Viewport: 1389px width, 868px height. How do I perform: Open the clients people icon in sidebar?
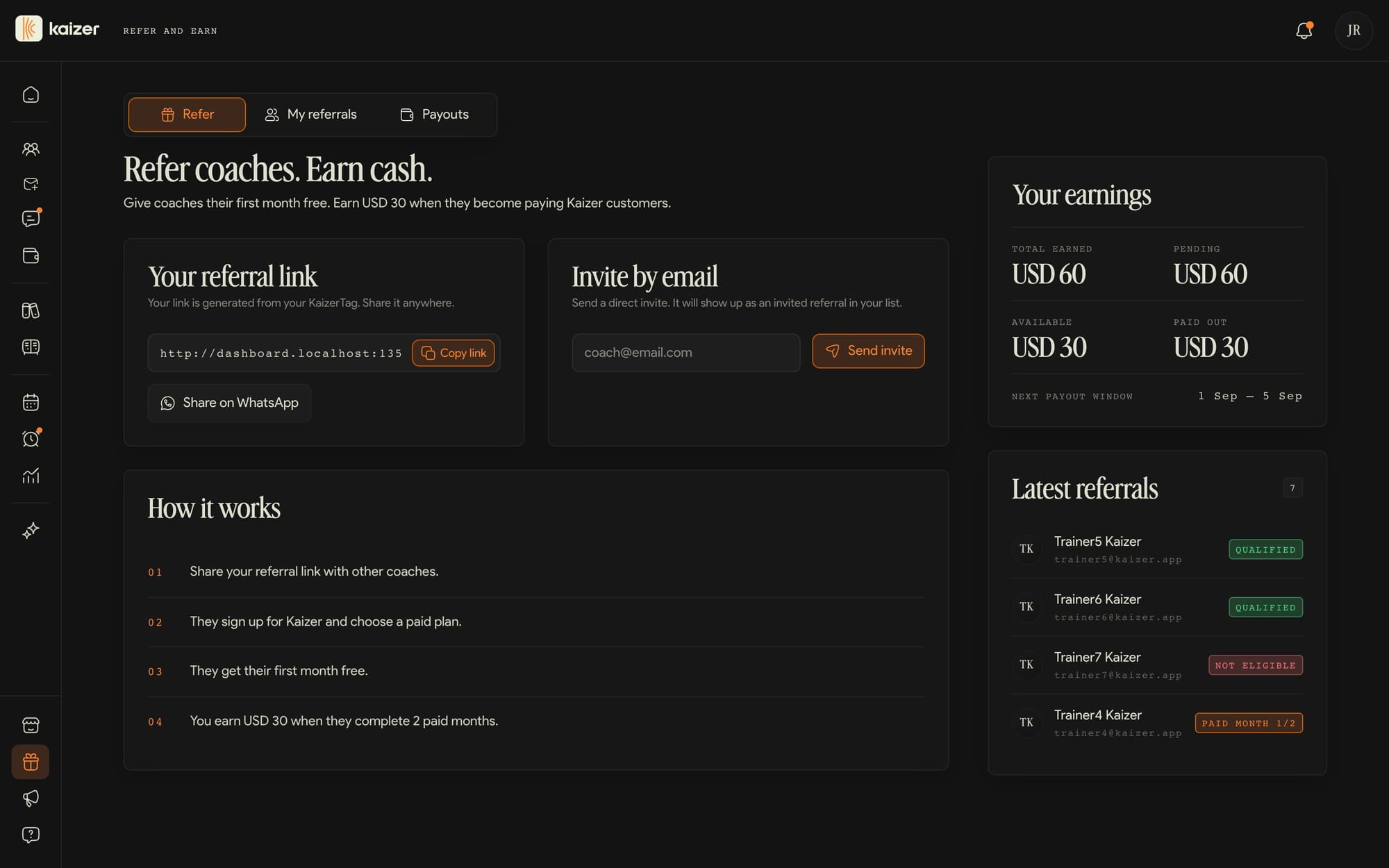click(31, 149)
